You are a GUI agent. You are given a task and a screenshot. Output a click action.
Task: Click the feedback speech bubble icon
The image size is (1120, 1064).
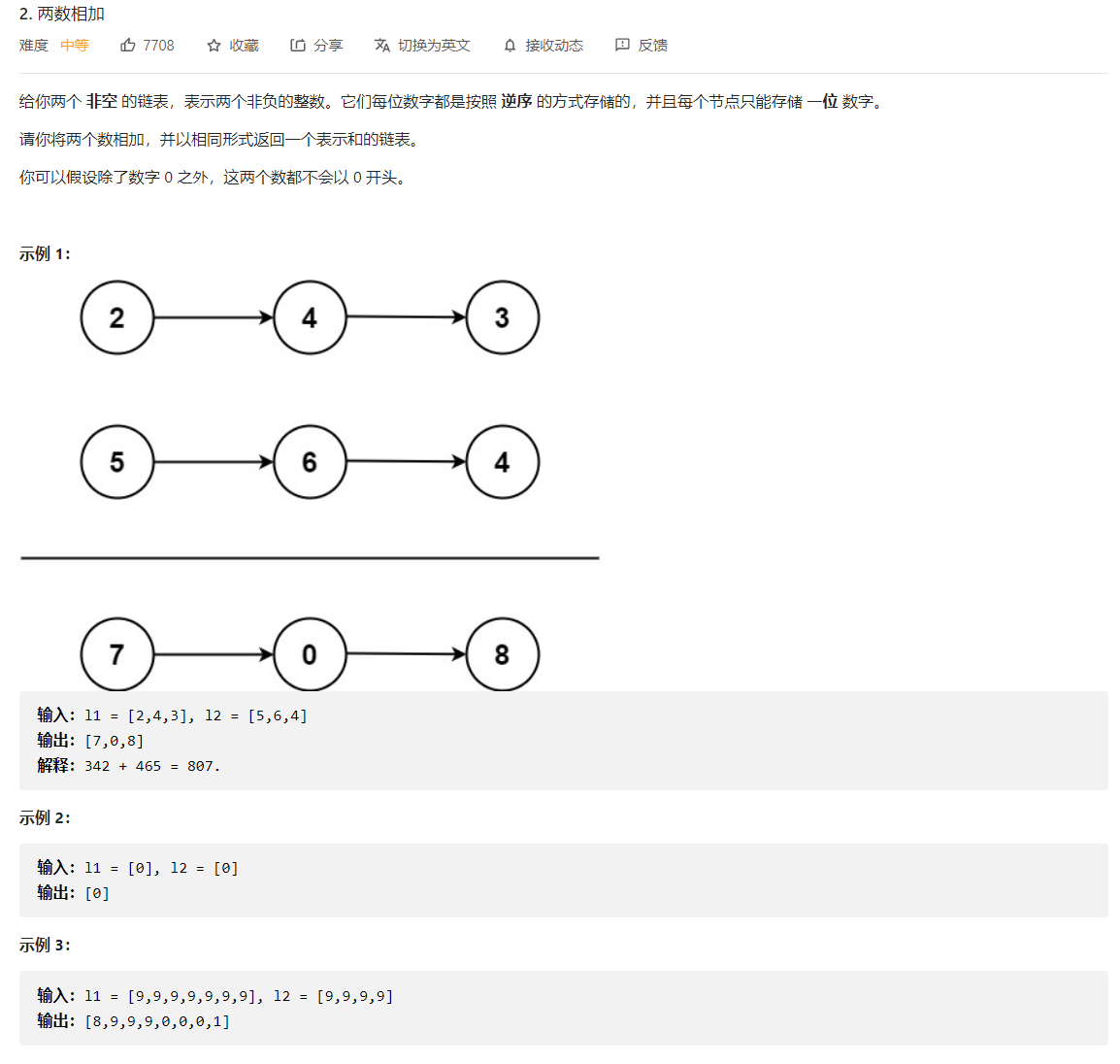622,46
